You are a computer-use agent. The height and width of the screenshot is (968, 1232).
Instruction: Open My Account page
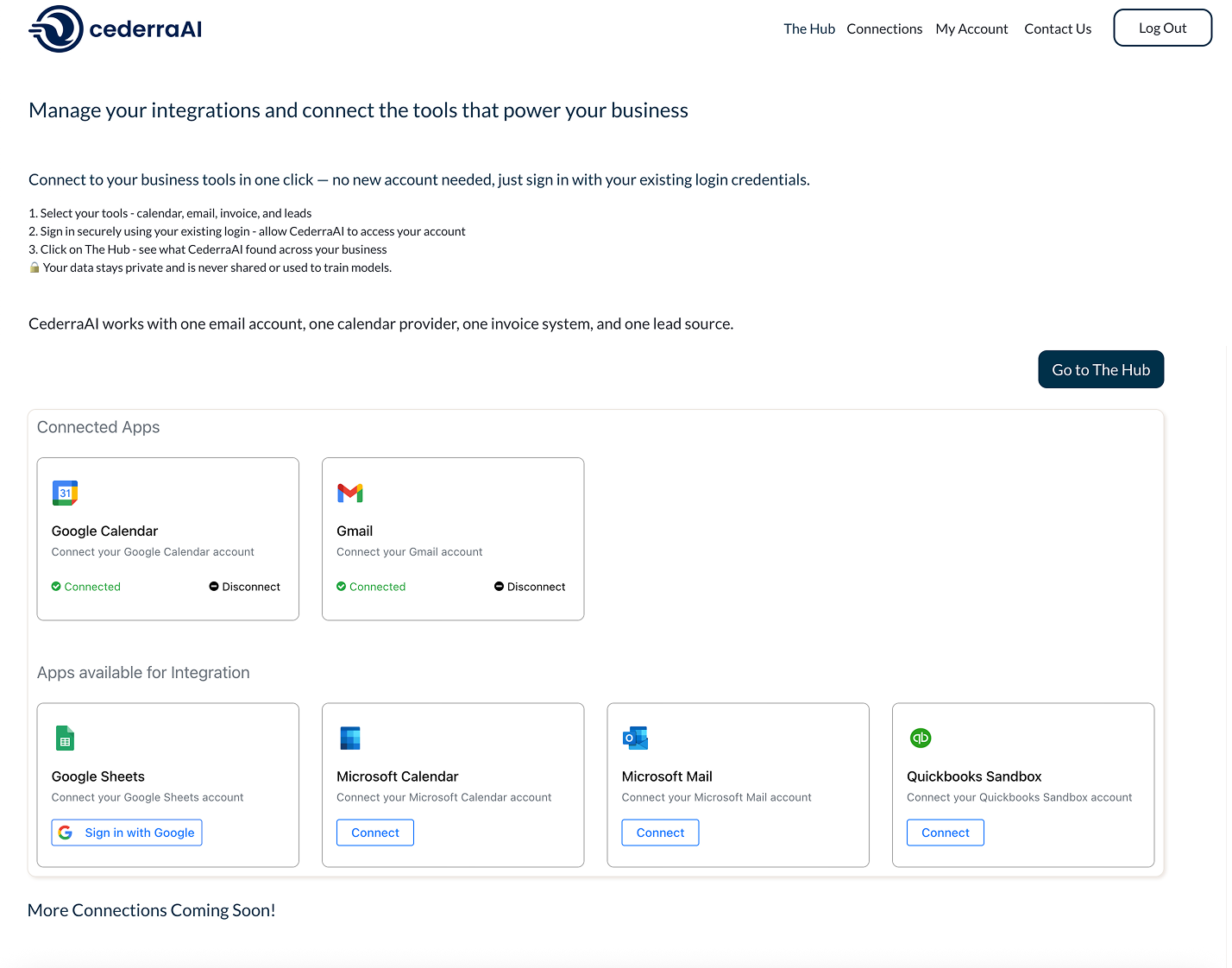[971, 28]
